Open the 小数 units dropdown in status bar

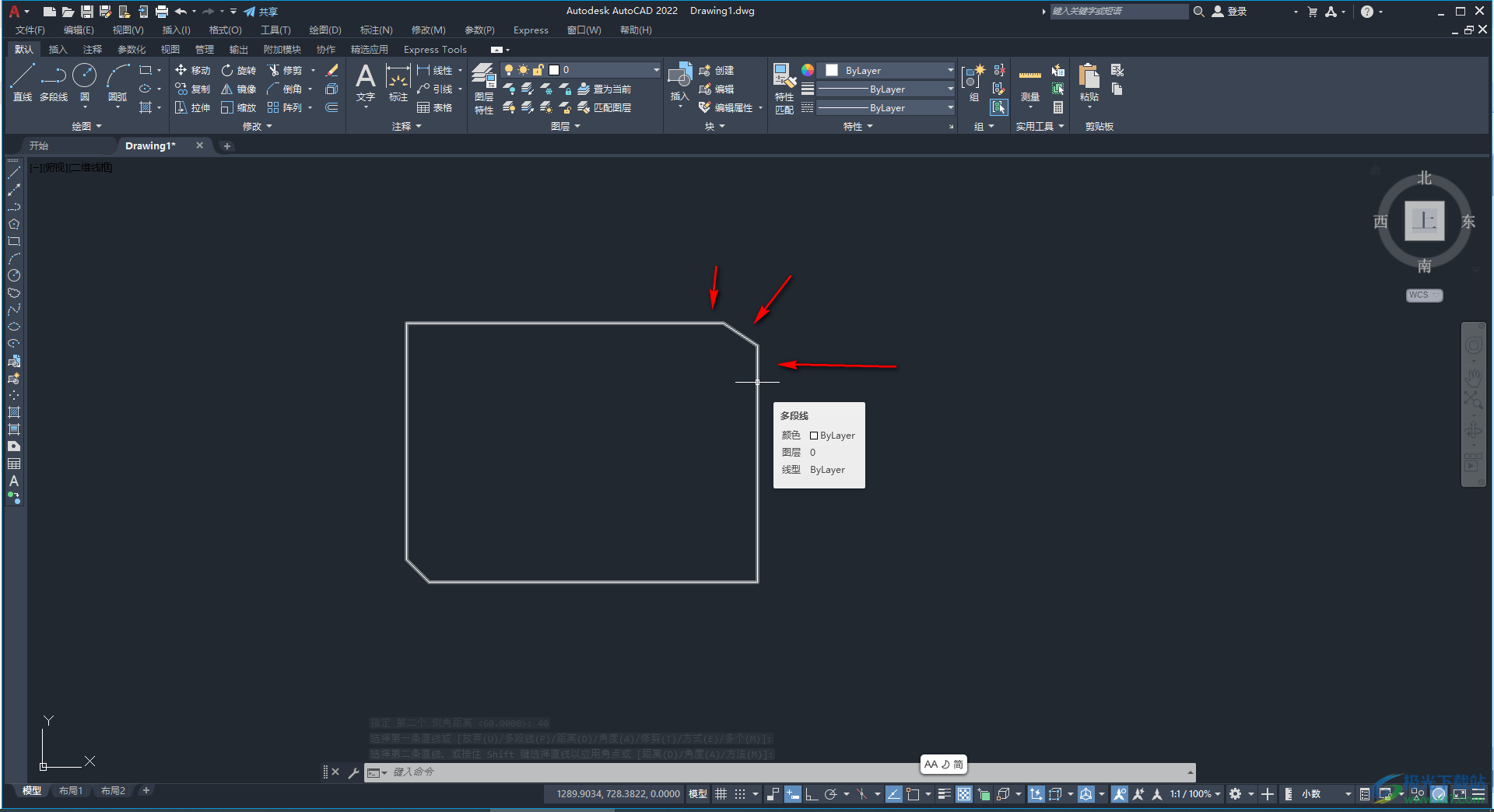click(1326, 794)
